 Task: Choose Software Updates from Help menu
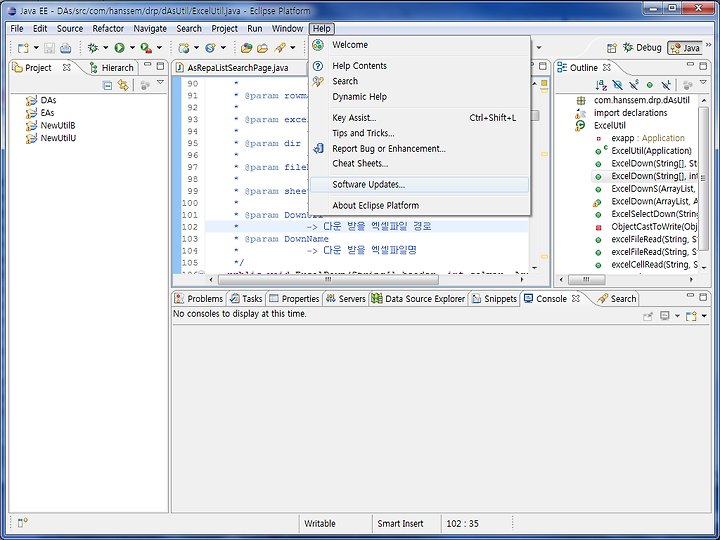coord(419,185)
